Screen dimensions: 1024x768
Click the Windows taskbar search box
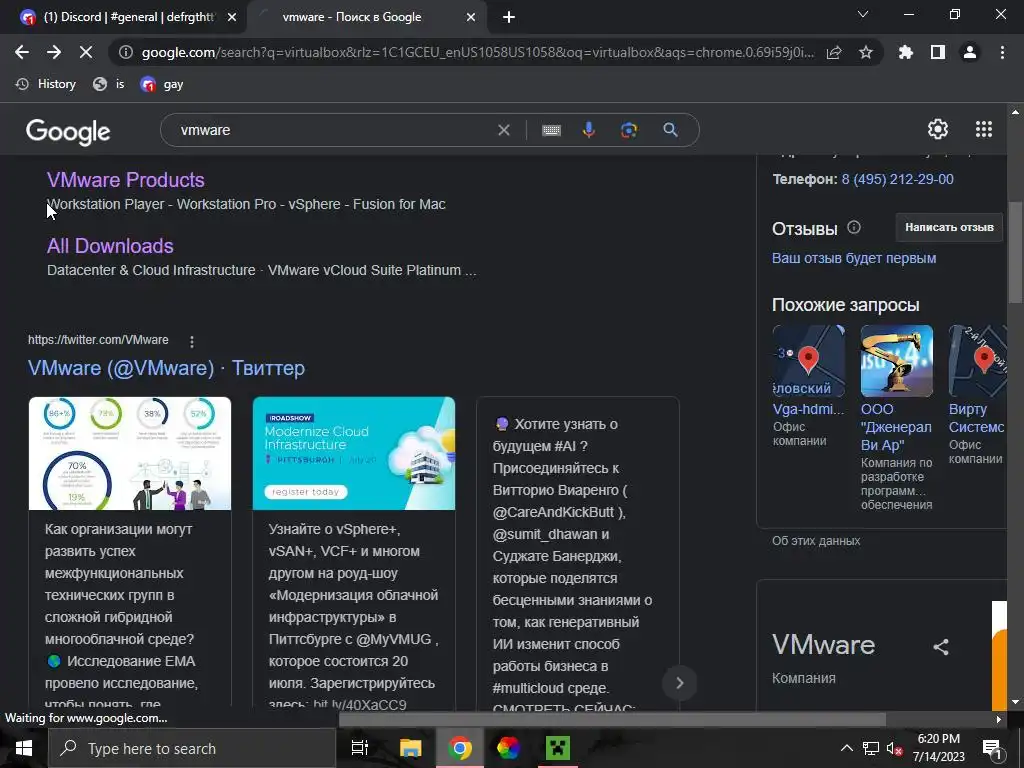point(192,748)
